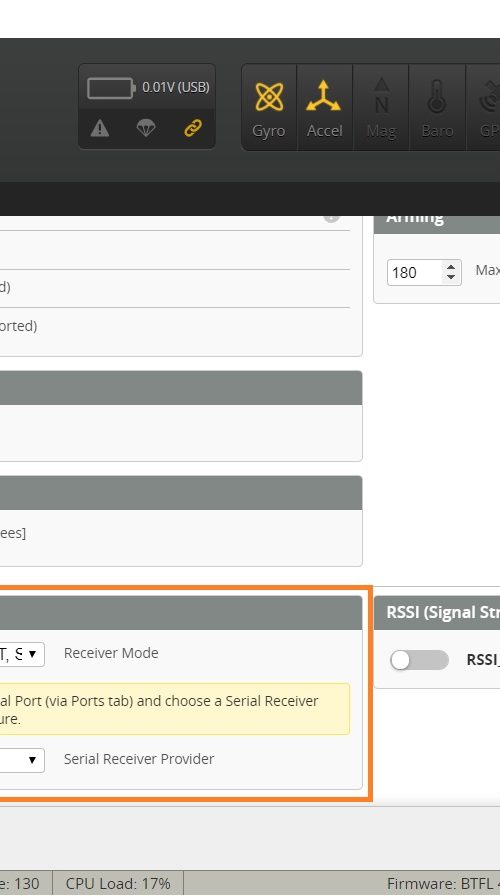This screenshot has width=500, height=896.
Task: Open the Serial Receiver Provider dropdown
Action: tap(22, 760)
